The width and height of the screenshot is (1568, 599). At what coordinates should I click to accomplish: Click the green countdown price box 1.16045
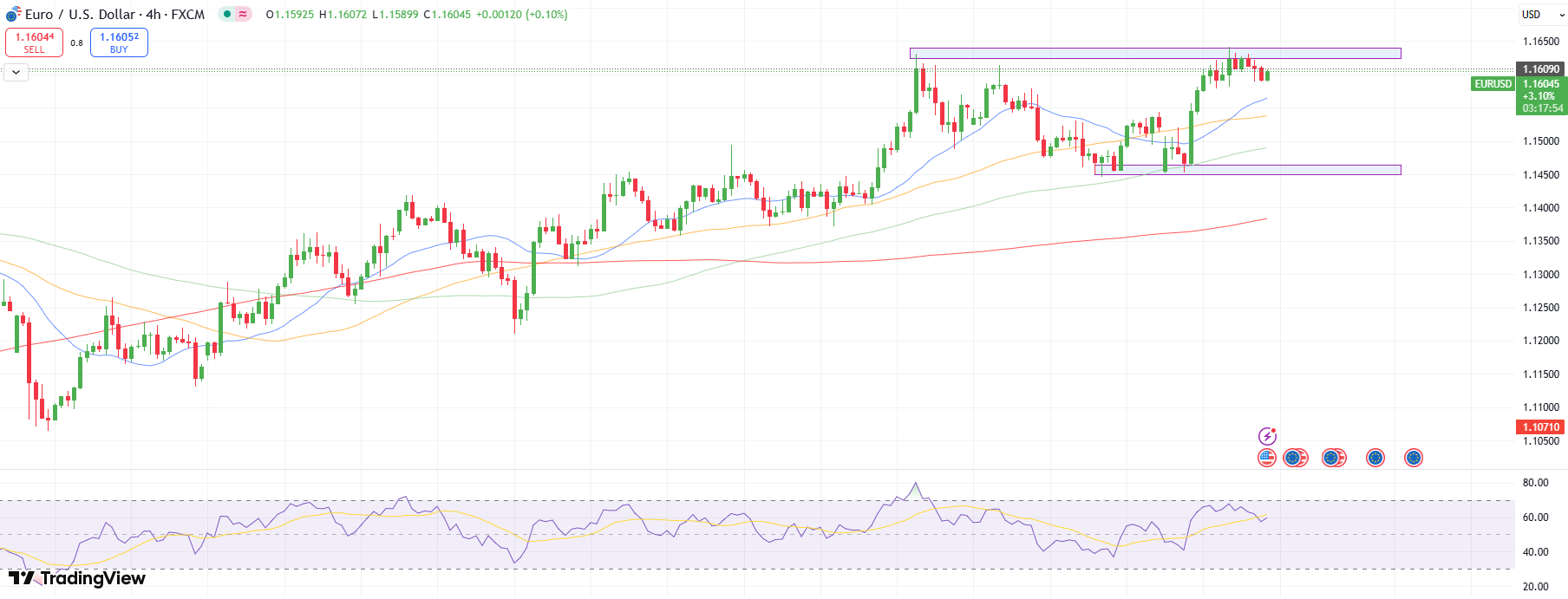click(1542, 95)
